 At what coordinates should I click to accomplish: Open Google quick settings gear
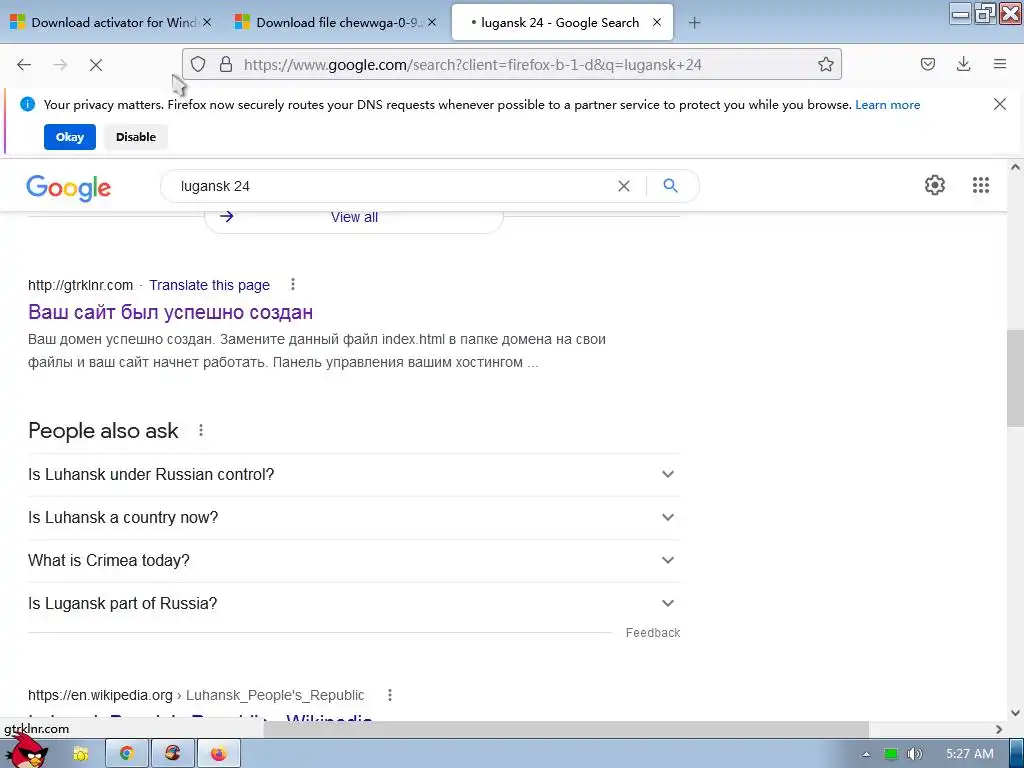click(x=935, y=185)
